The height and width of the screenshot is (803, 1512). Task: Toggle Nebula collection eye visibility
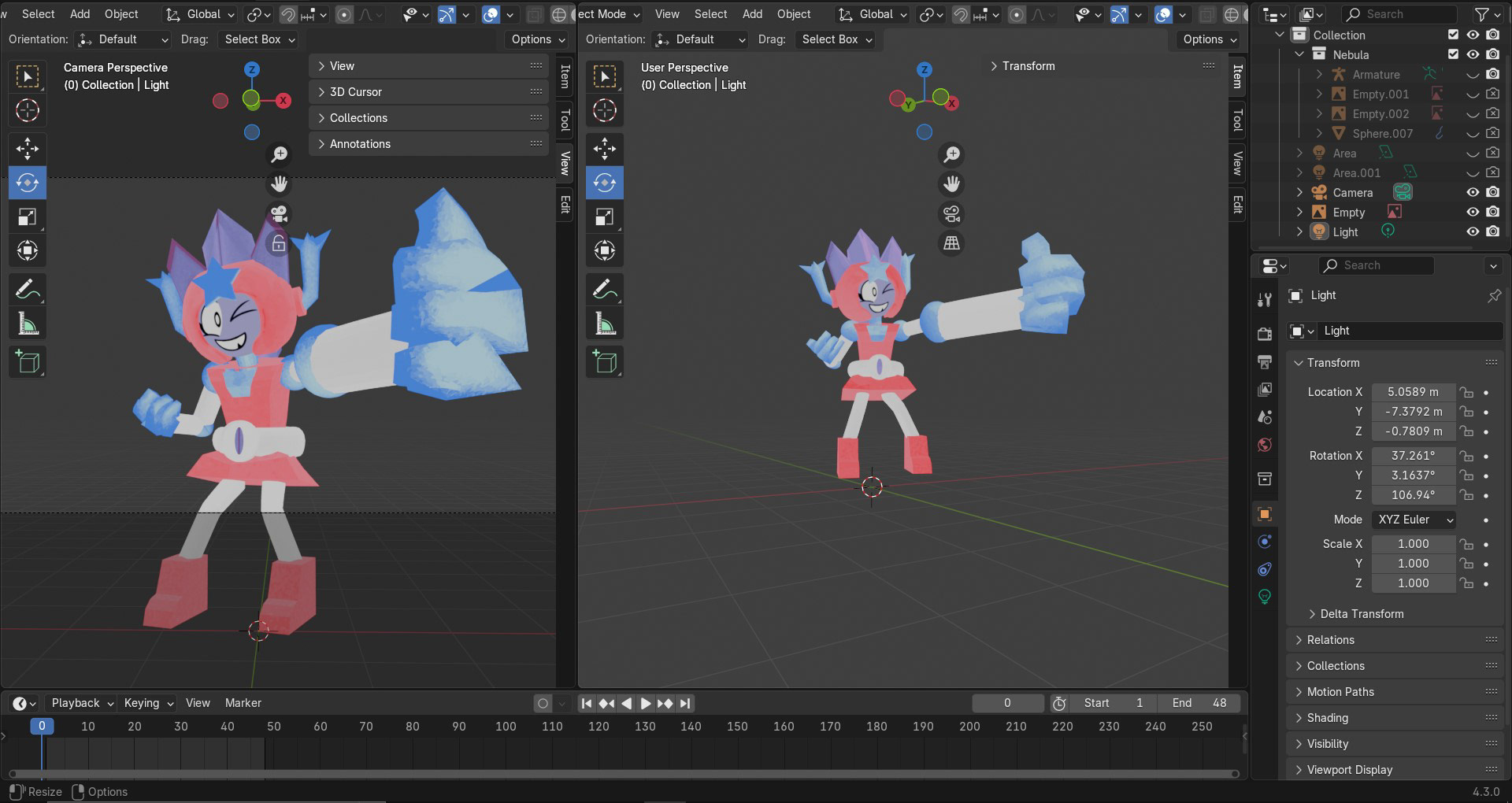click(x=1473, y=54)
